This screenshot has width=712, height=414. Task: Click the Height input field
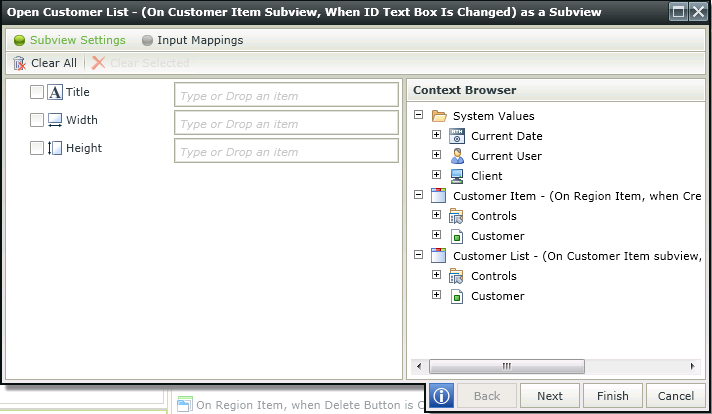[x=287, y=151]
